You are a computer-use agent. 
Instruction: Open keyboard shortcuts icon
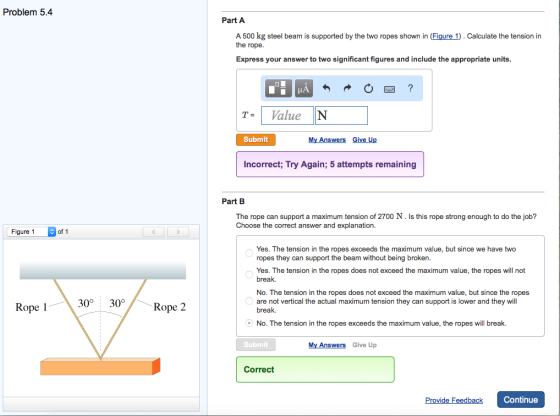389,89
